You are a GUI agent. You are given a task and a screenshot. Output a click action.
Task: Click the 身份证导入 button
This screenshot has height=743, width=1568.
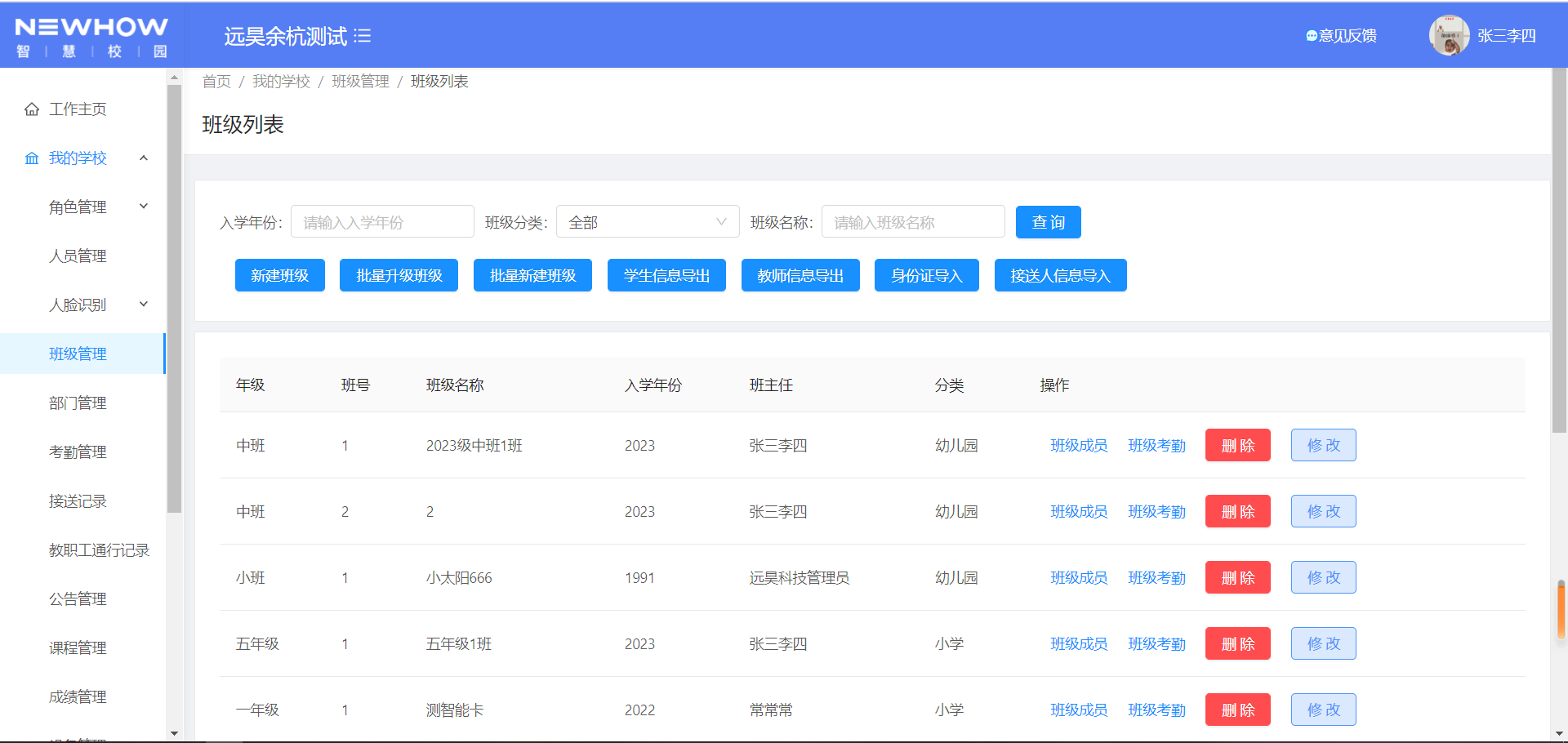(x=927, y=275)
